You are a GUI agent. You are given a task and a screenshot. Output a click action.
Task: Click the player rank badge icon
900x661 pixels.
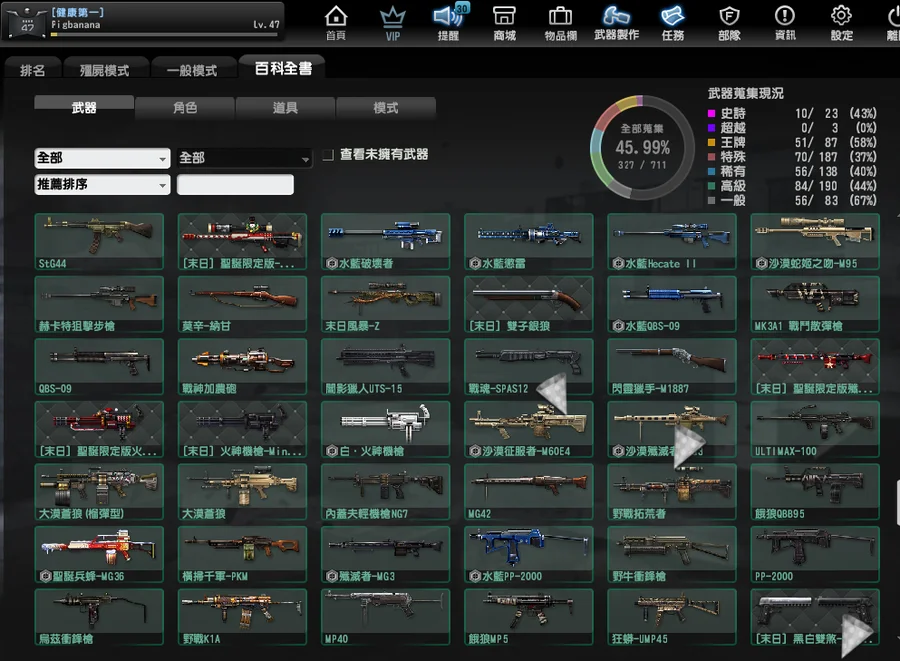[x=27, y=22]
